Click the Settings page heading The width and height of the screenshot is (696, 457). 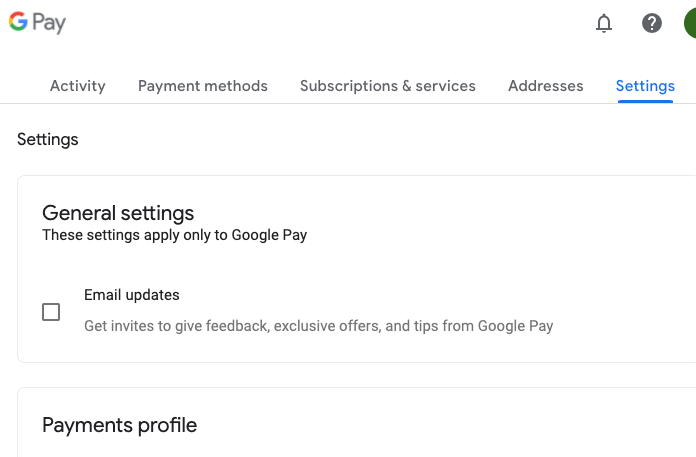(48, 139)
